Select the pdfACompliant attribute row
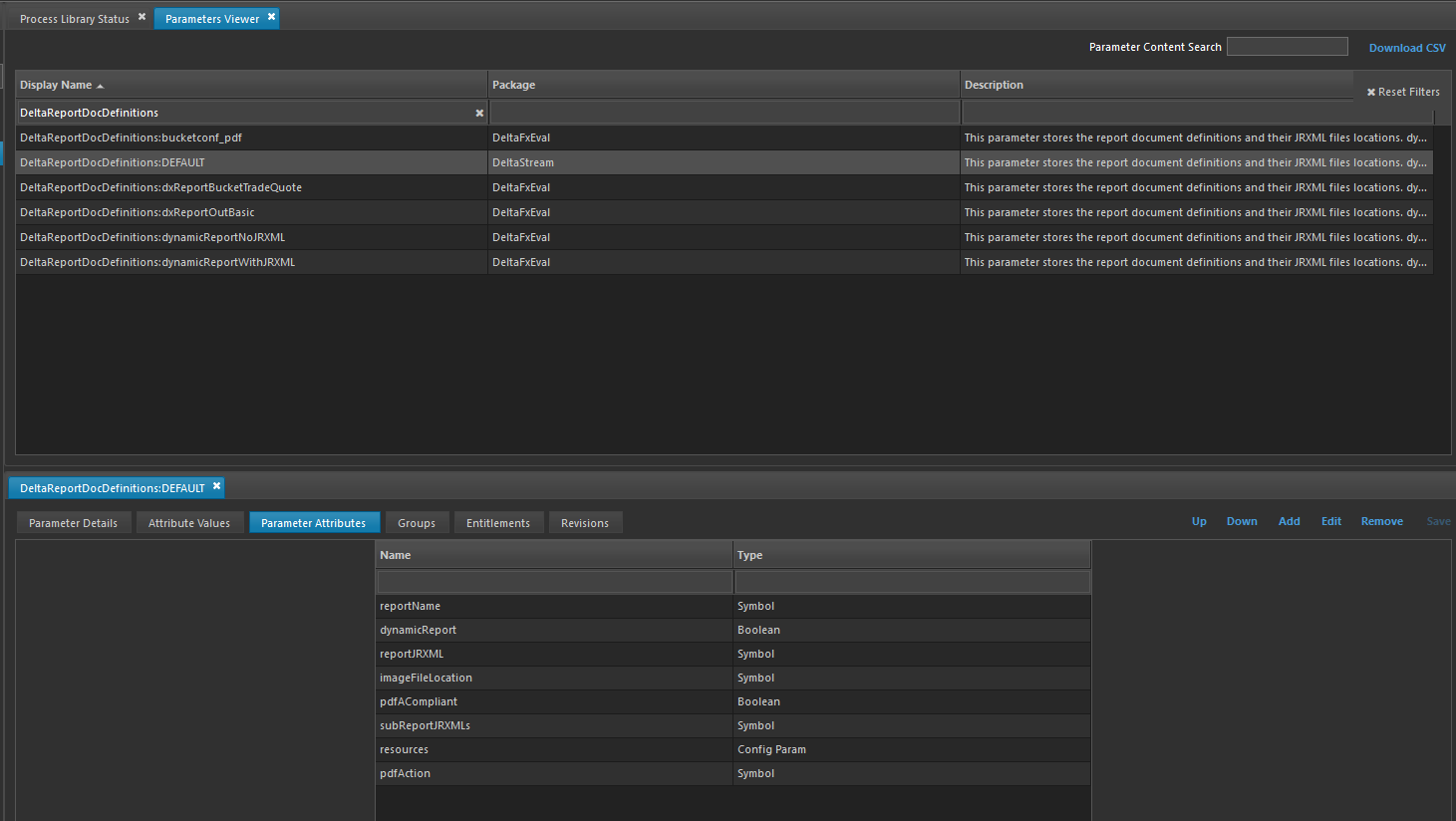 tap(732, 701)
